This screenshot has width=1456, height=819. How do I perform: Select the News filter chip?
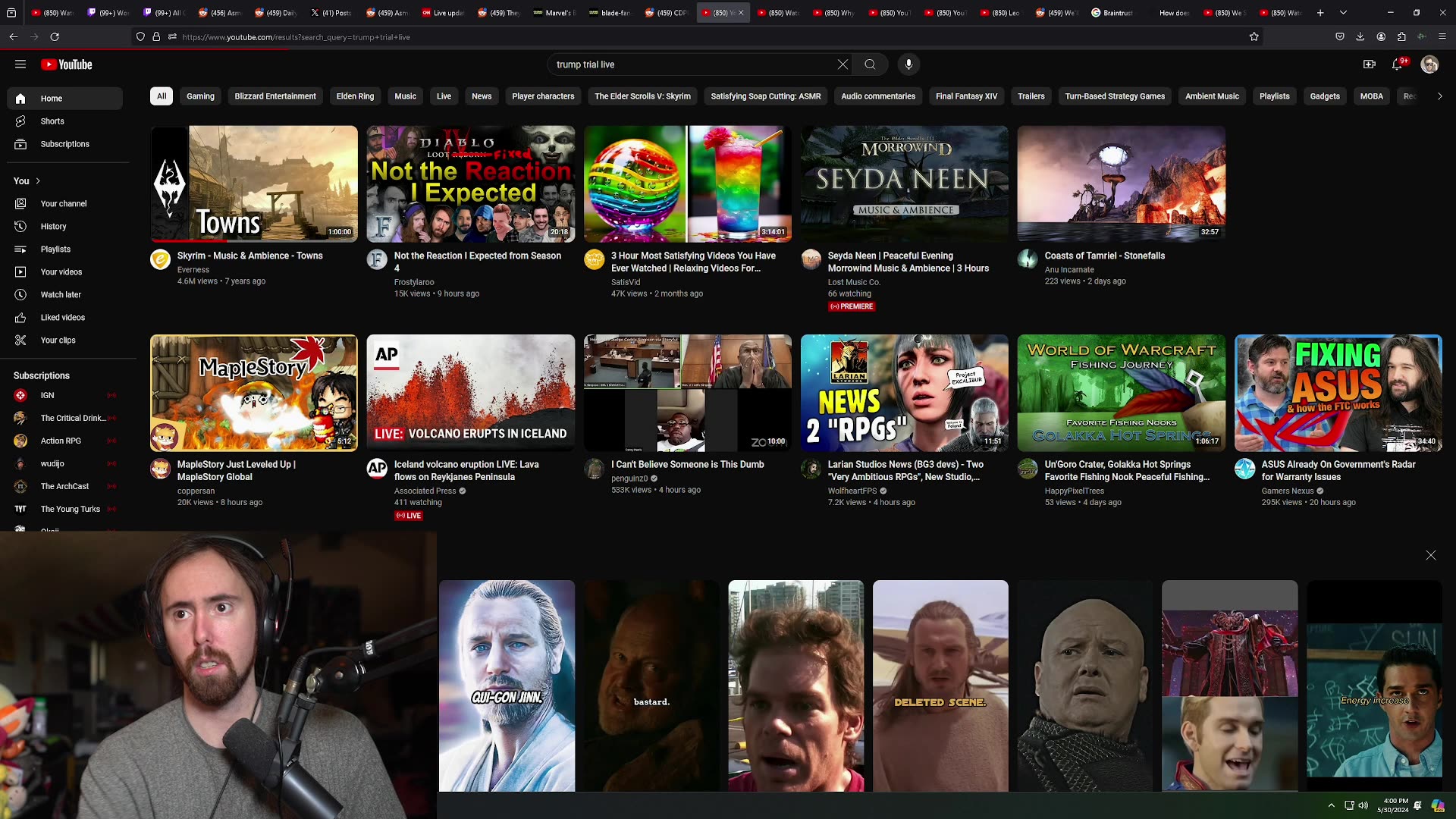482,96
